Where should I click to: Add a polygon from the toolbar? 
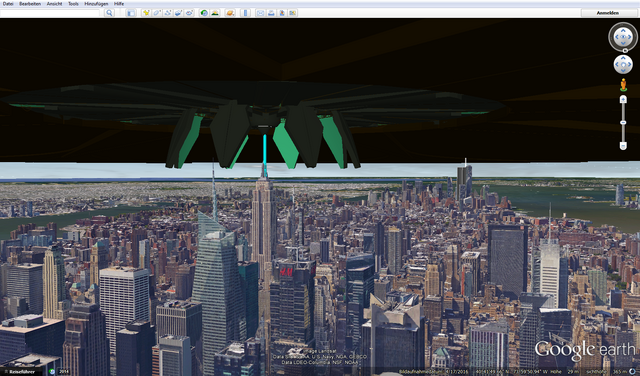(157, 13)
